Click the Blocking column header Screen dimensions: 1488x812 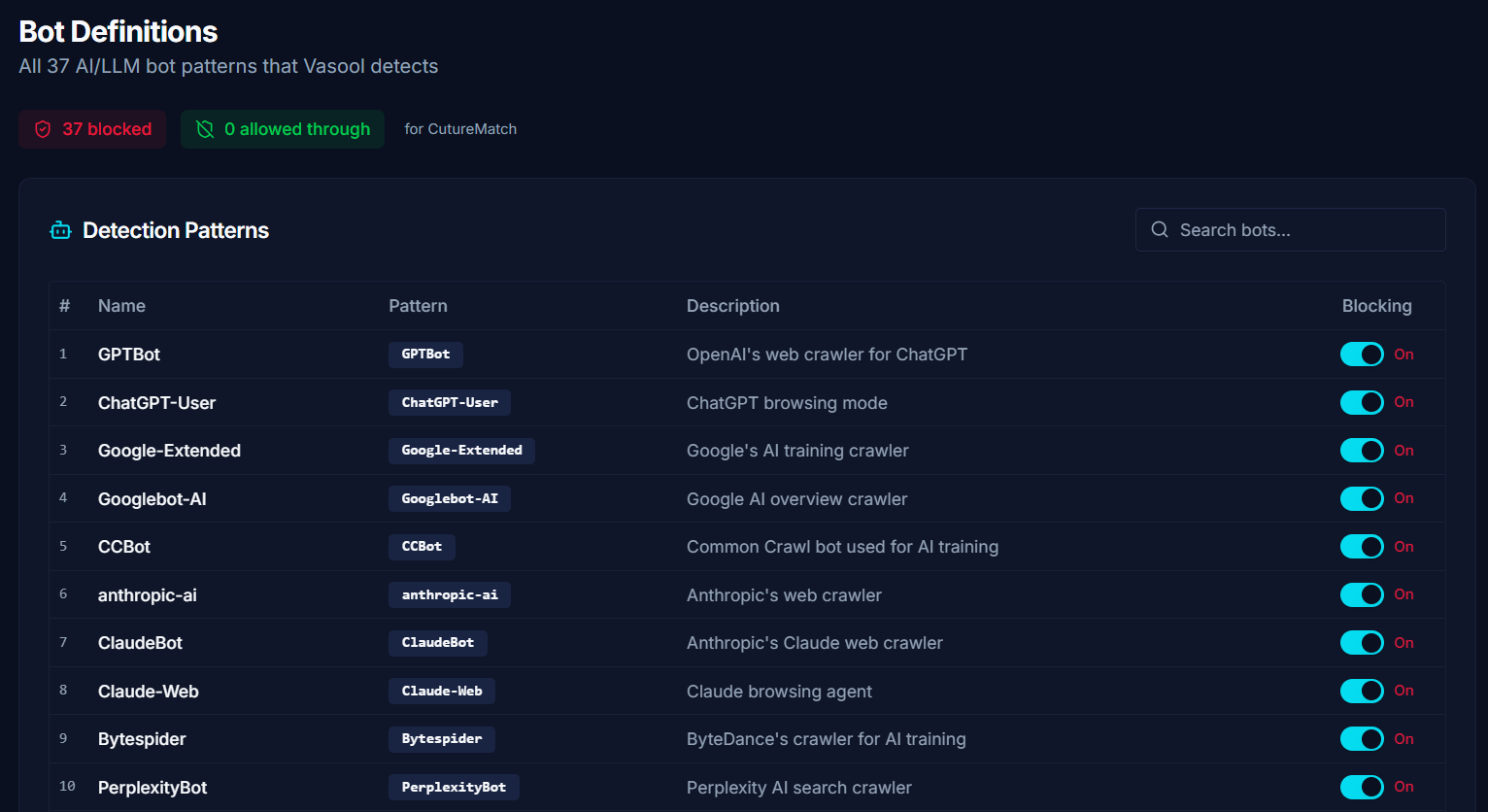coord(1377,306)
